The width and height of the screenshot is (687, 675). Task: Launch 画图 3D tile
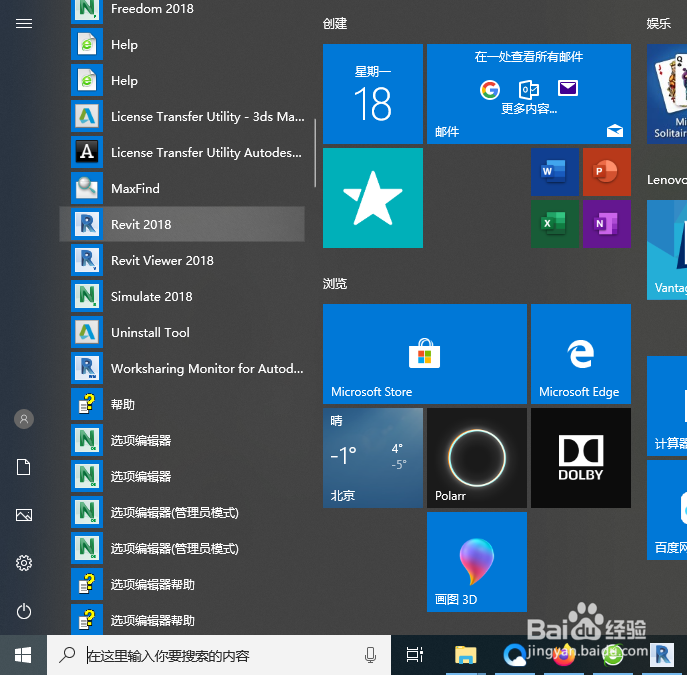477,562
